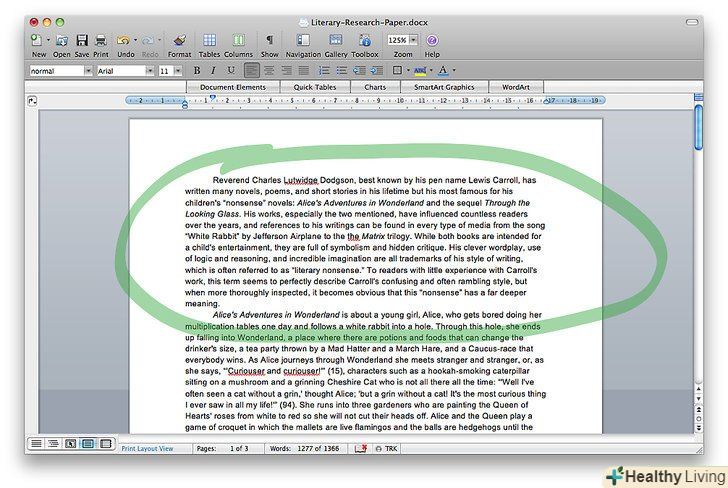Select Justify alignment
The width and height of the screenshot is (728, 488).
304,71
